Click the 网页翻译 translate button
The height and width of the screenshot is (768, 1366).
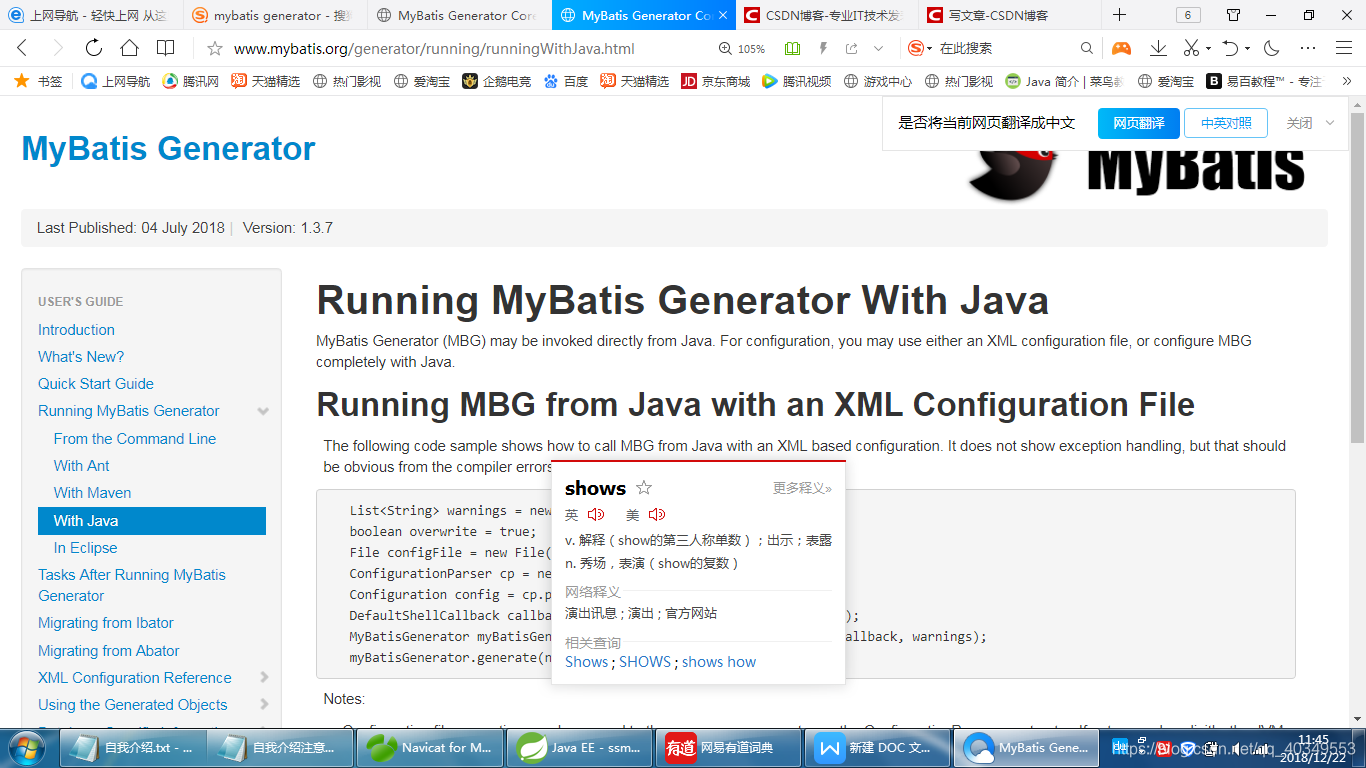coord(1138,123)
